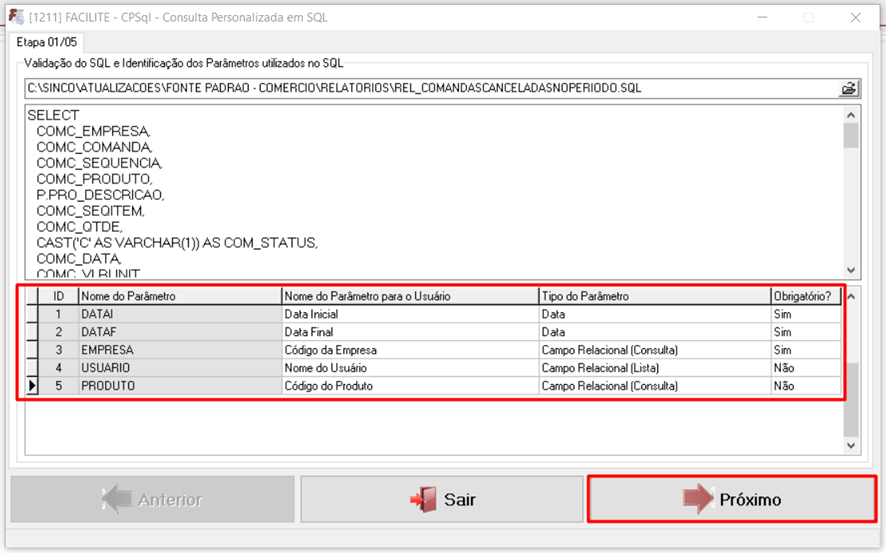
Task: Click inside the SQL SELECT text area
Action: 434,192
